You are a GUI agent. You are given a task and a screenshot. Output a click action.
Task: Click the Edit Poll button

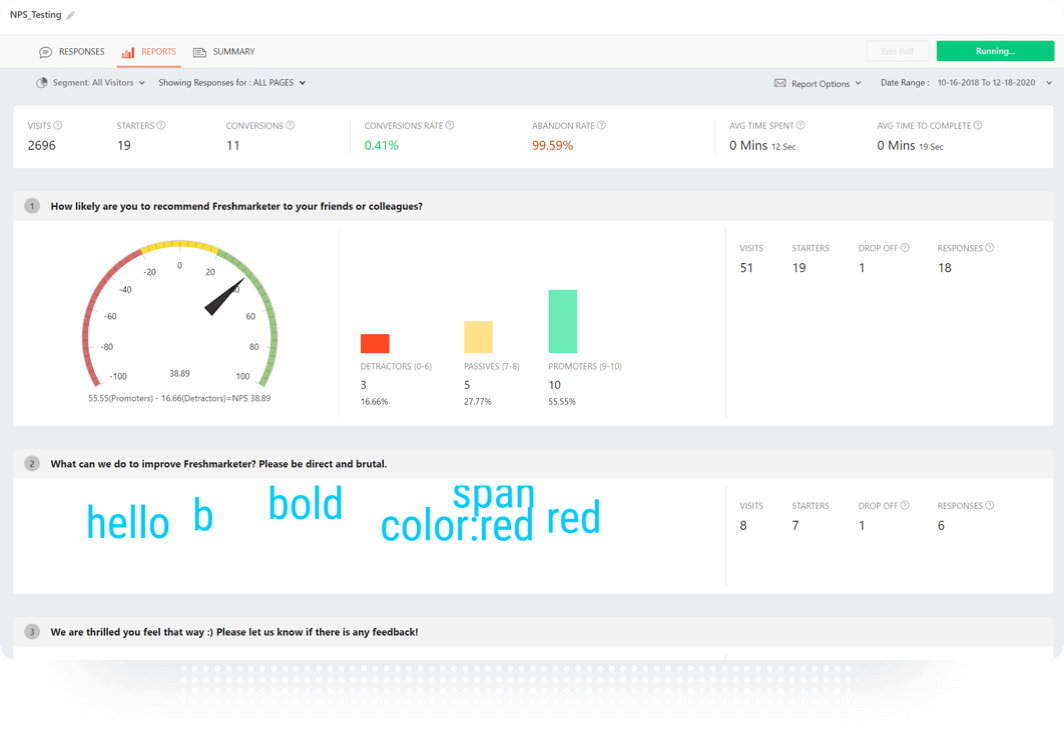click(896, 51)
